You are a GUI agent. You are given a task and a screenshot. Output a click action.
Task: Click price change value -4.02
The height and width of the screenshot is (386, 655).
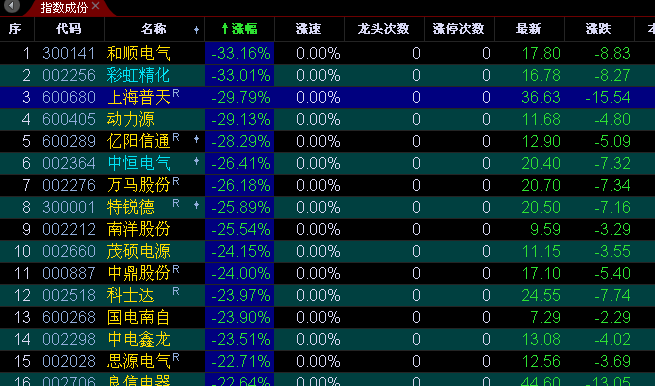click(612, 339)
